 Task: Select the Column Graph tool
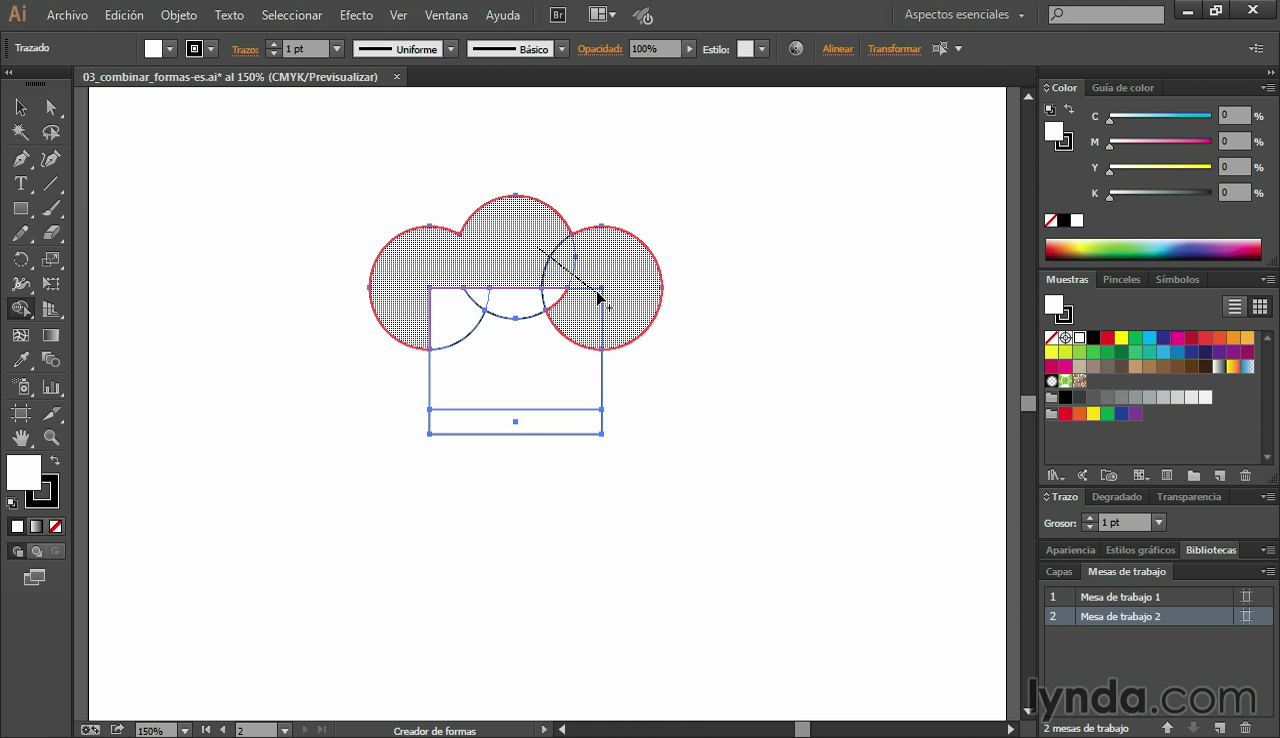(51, 387)
